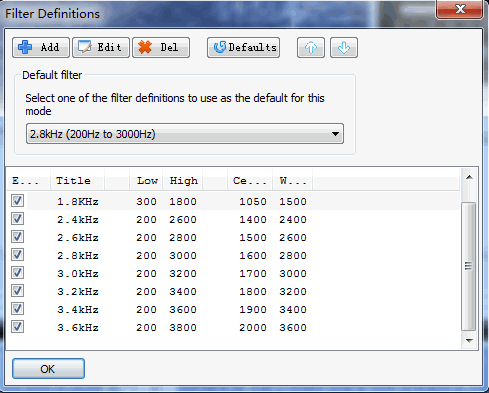Select the 3.6kHz title cell
Viewport: 489px width, 393px height.
(x=78, y=328)
